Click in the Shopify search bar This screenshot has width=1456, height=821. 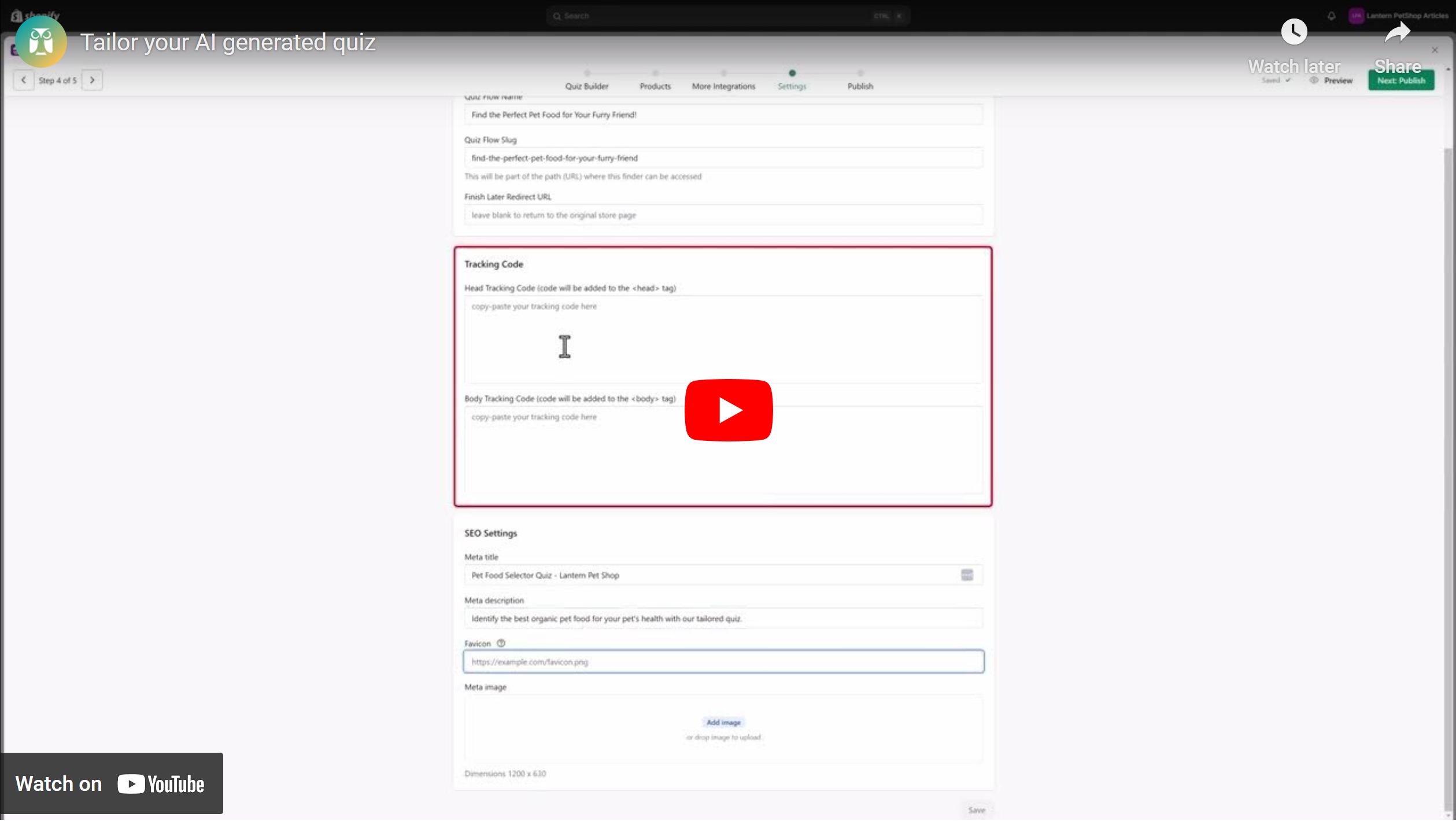click(728, 16)
